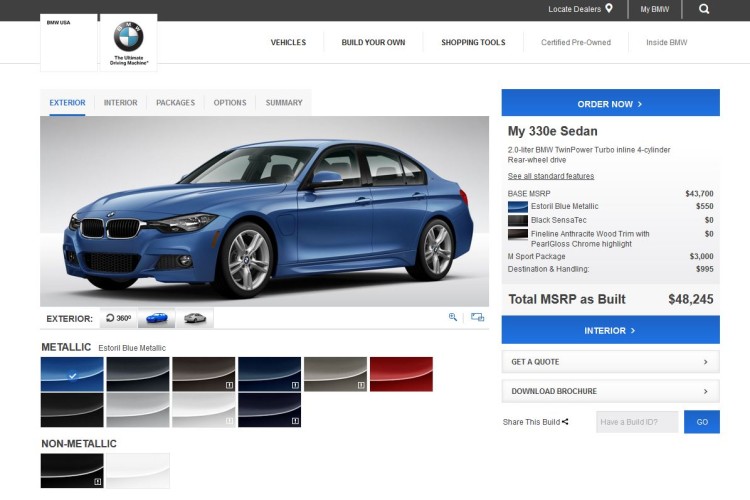Select the silver metallic swatch
Image resolution: width=750 pixels, height=500 pixels.
[138, 410]
